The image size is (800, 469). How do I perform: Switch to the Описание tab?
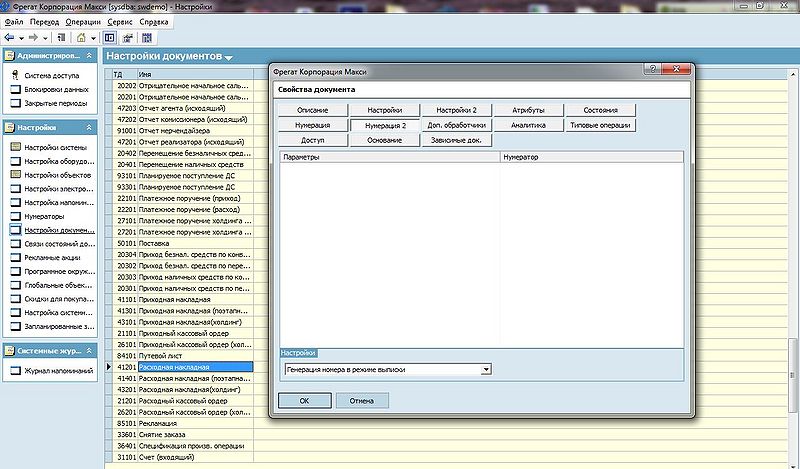click(313, 110)
